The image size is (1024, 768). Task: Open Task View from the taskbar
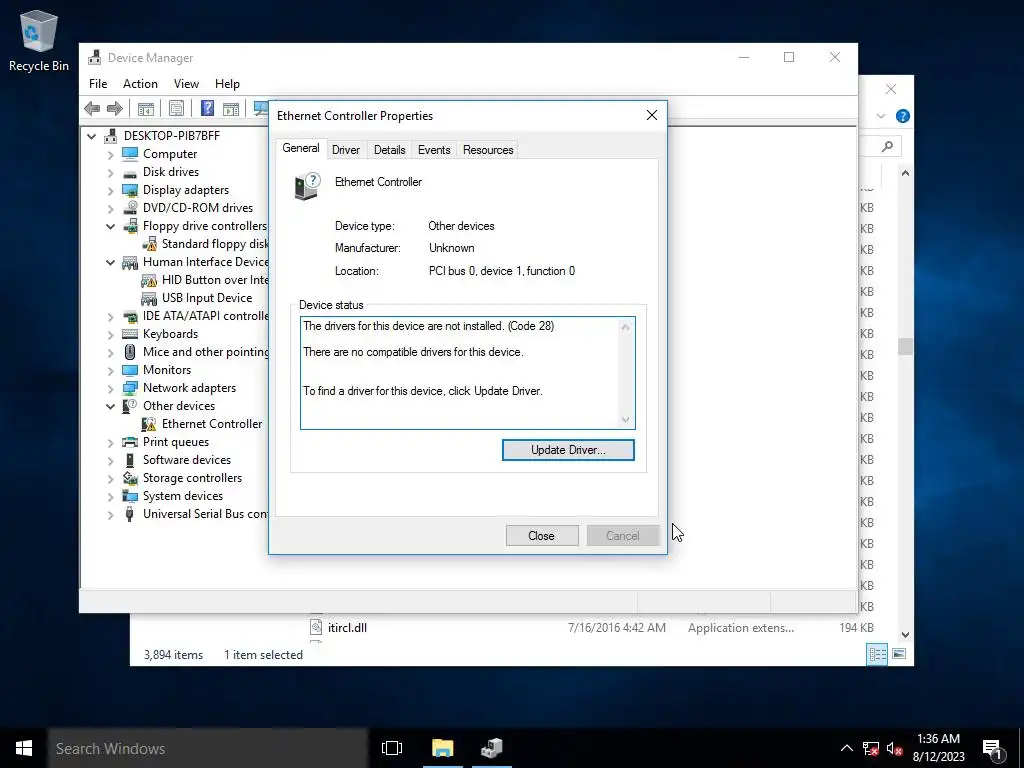pyautogui.click(x=392, y=748)
